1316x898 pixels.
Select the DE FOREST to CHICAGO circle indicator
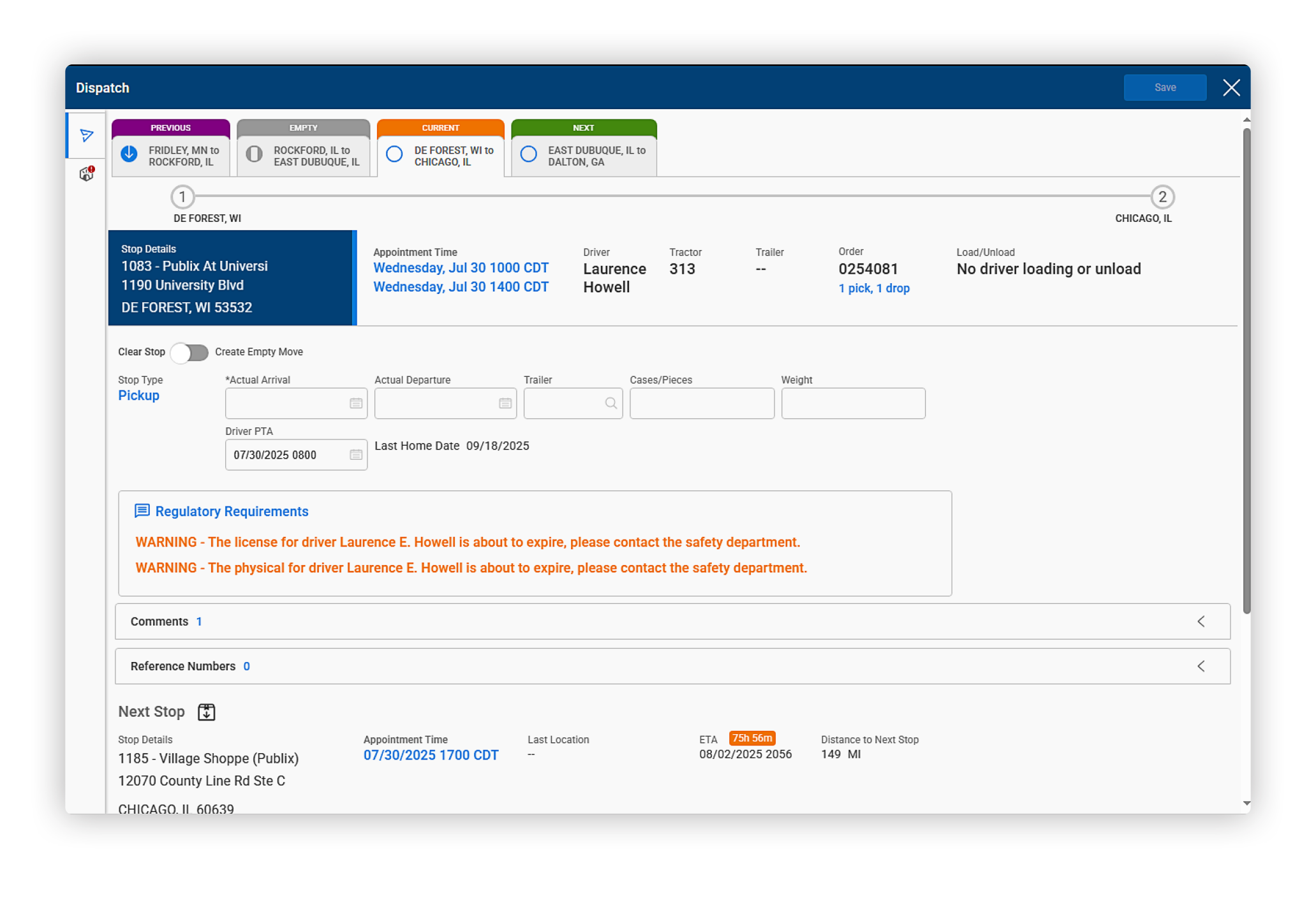click(x=394, y=154)
